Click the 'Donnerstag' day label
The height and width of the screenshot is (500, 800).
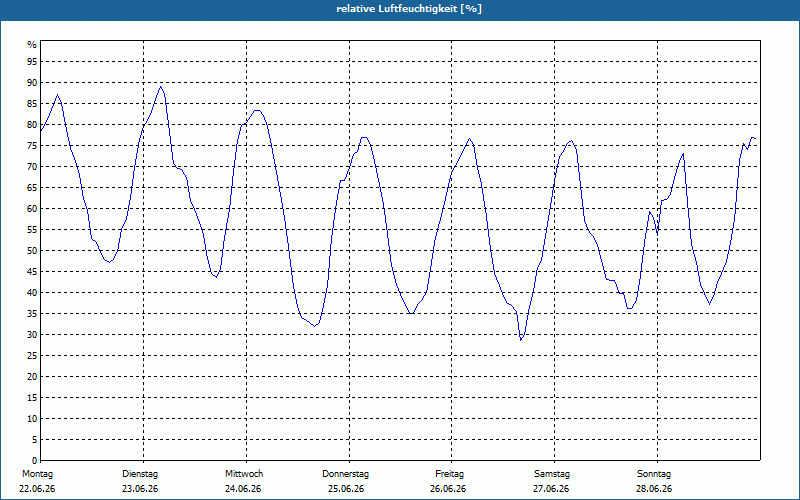345,474
